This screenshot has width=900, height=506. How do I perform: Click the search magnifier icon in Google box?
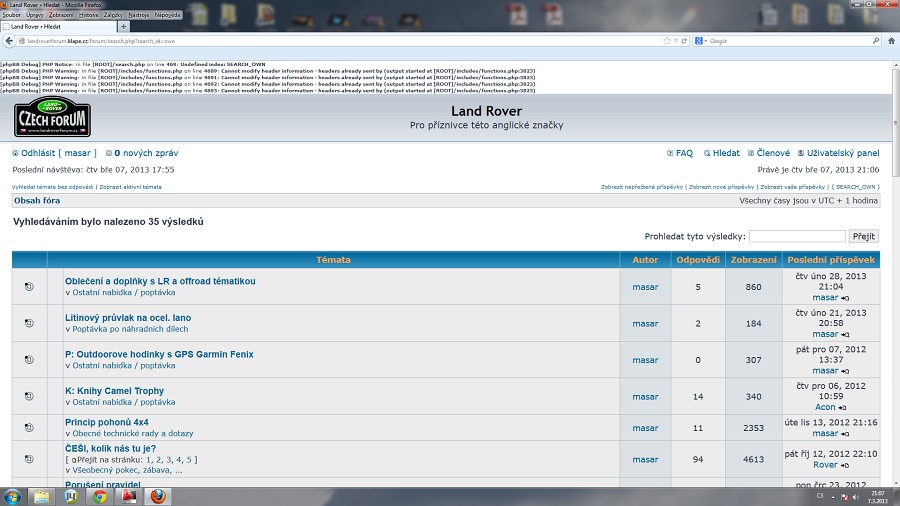[x=876, y=41]
